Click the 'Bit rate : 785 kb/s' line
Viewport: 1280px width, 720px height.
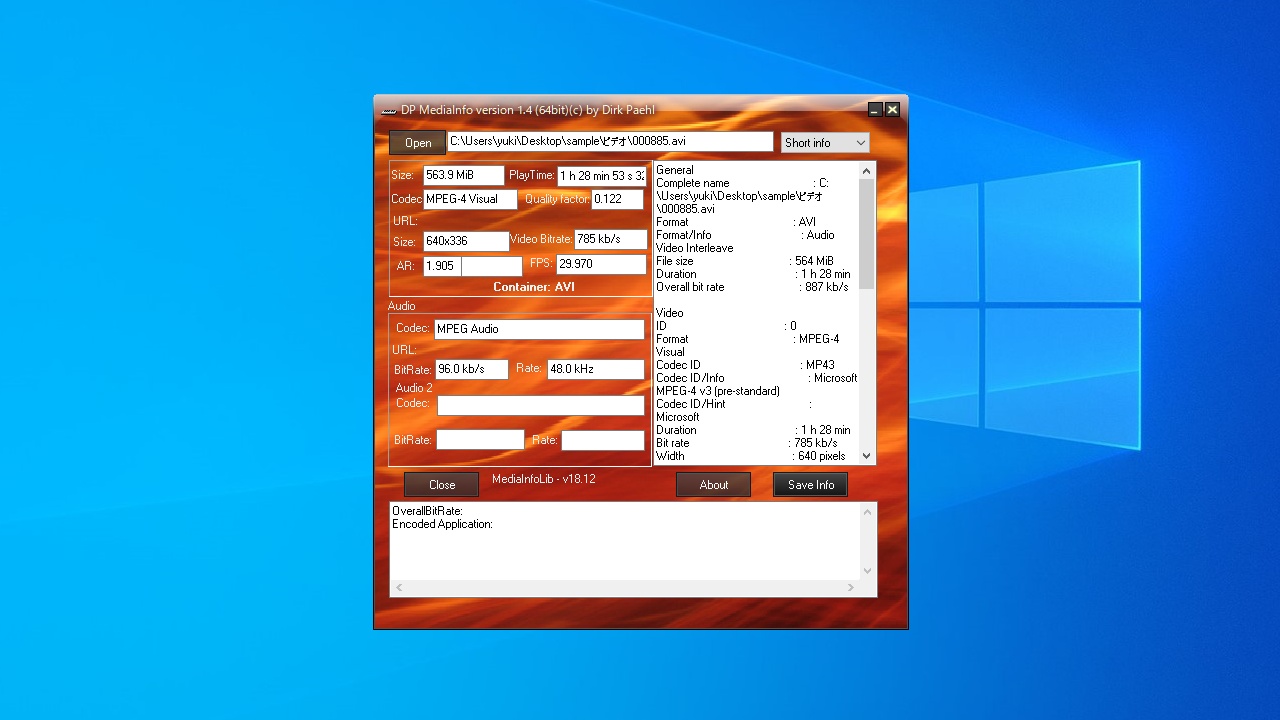[x=747, y=443]
